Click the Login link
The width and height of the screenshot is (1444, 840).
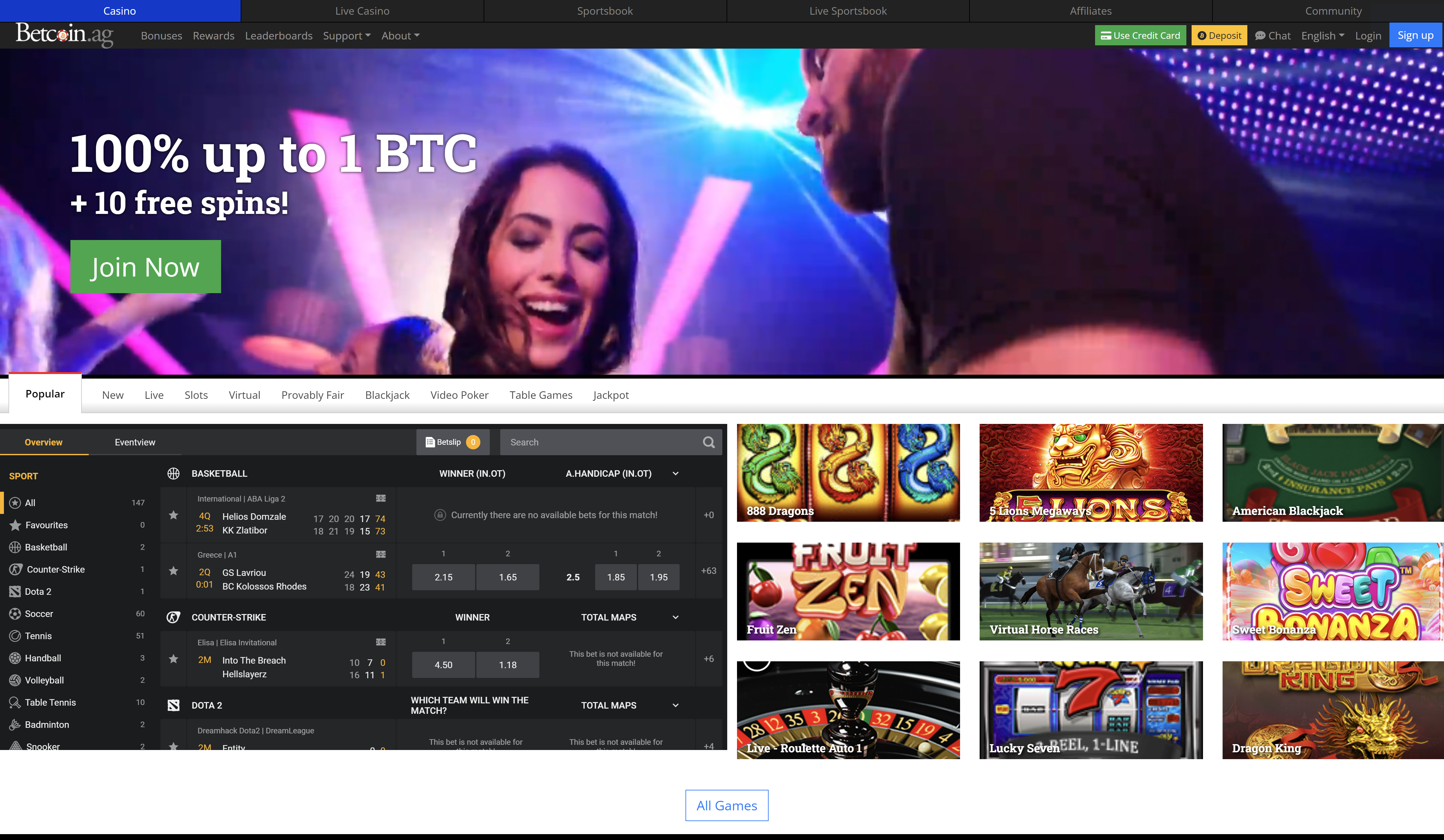tap(1368, 36)
